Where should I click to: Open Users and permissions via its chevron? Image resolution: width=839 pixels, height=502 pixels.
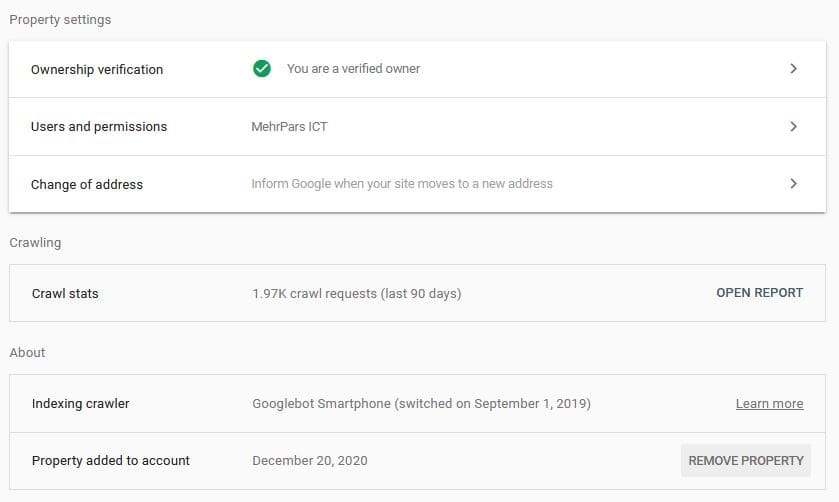tap(793, 127)
